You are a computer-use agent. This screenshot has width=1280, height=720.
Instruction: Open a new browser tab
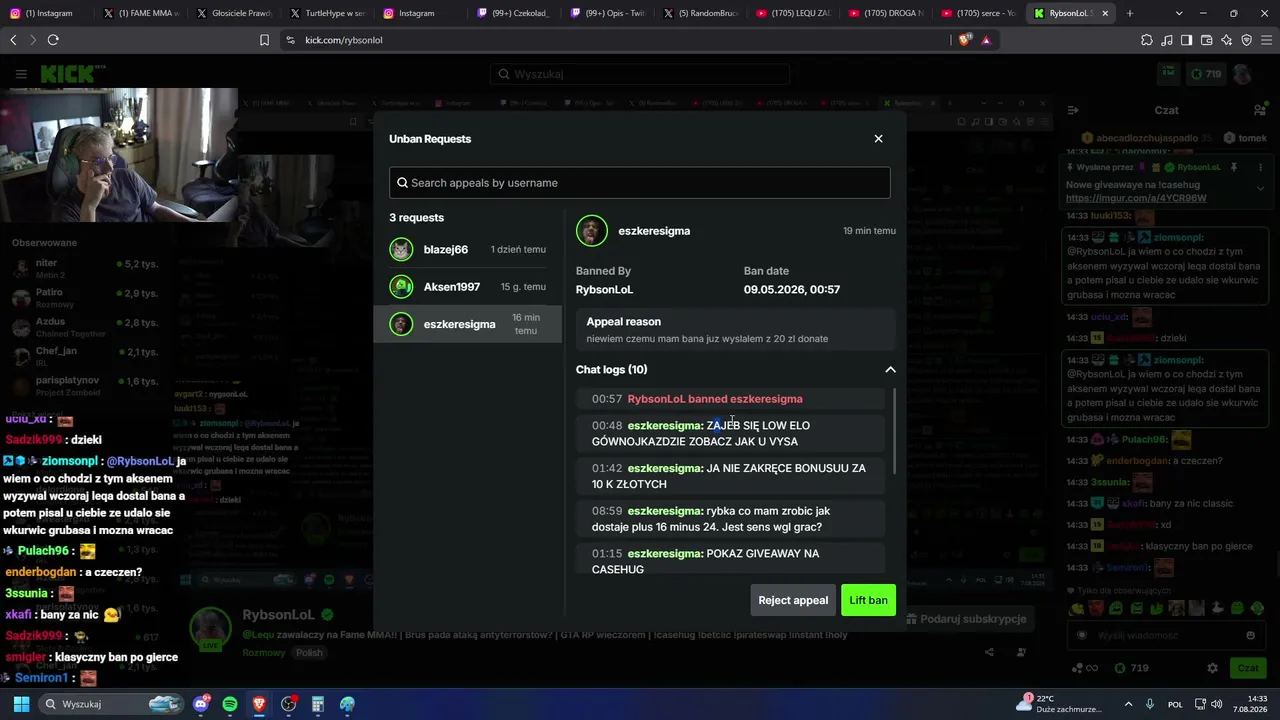(x=1130, y=13)
